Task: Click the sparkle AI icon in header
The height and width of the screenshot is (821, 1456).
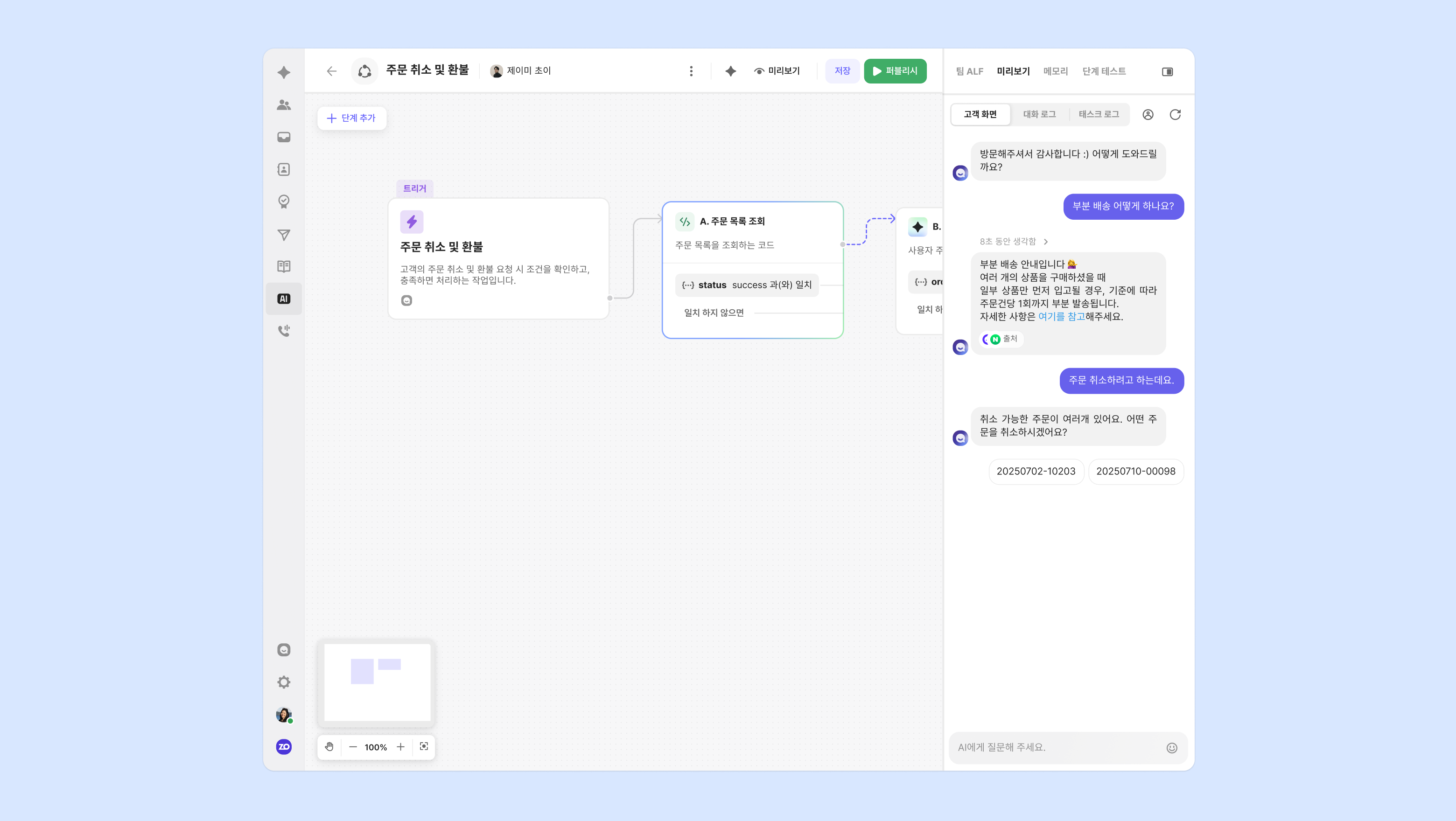Action: tap(731, 71)
